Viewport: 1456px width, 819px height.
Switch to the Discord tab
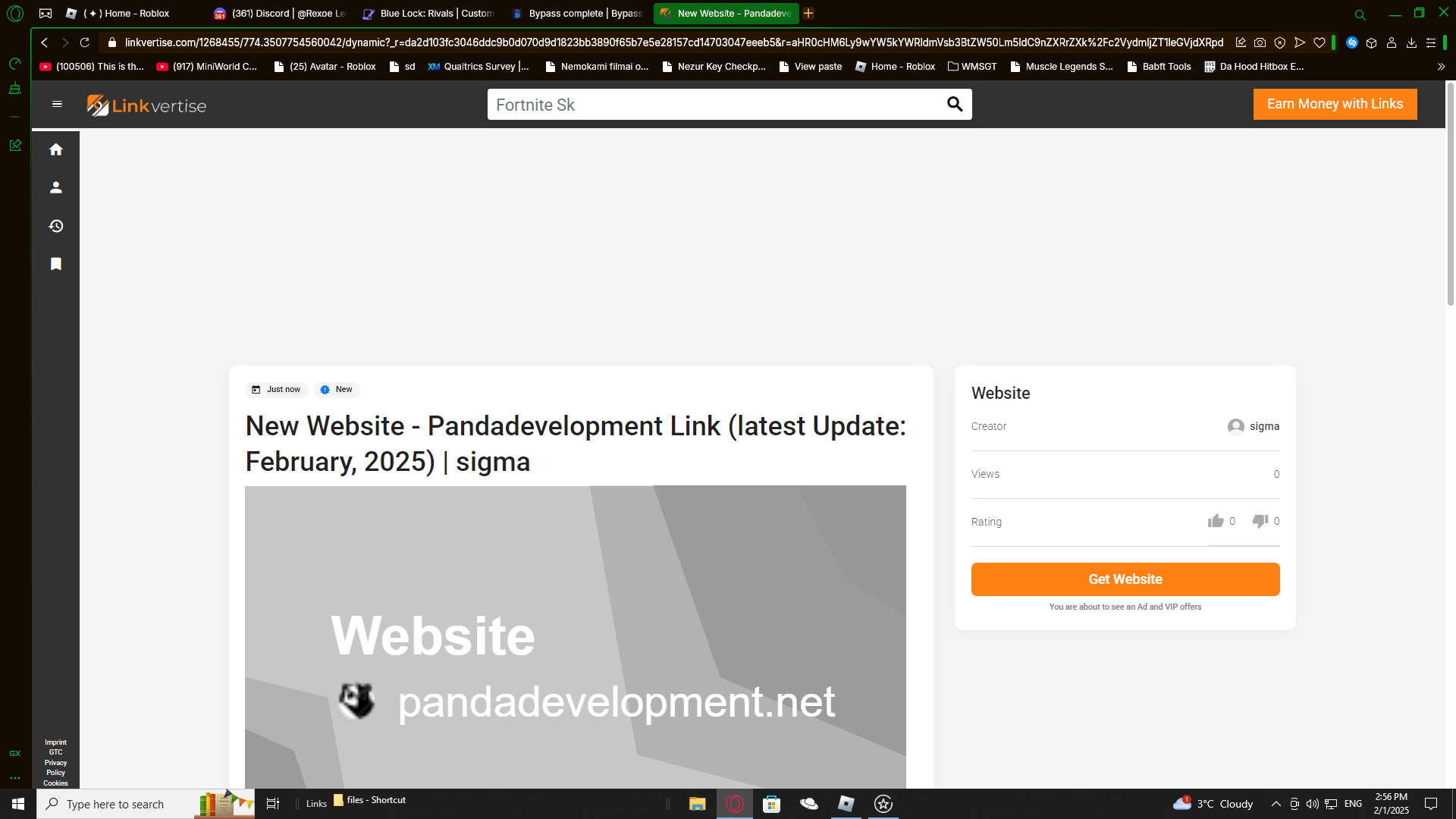pos(279,14)
